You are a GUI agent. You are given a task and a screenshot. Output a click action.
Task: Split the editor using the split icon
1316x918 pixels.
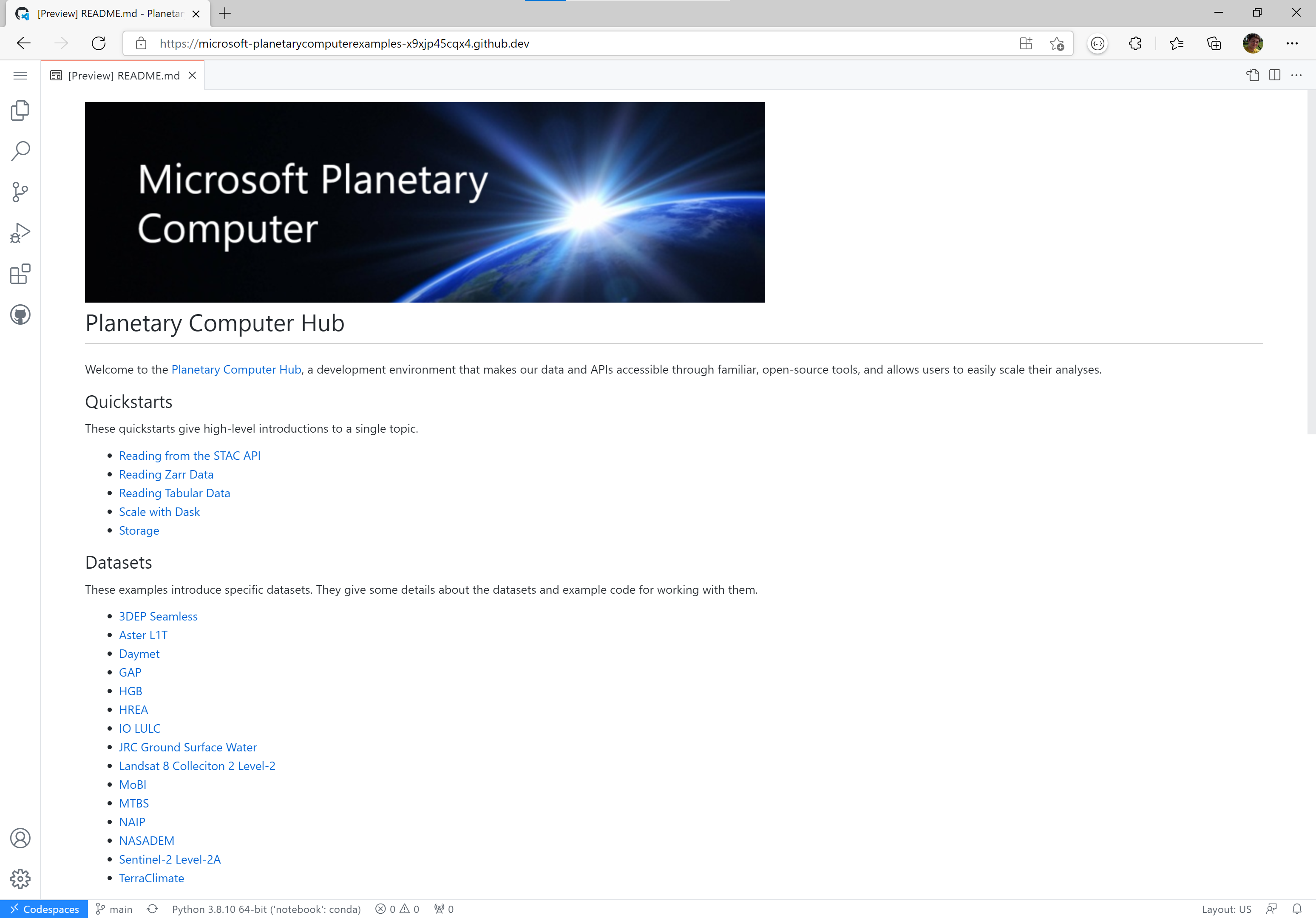(x=1274, y=75)
